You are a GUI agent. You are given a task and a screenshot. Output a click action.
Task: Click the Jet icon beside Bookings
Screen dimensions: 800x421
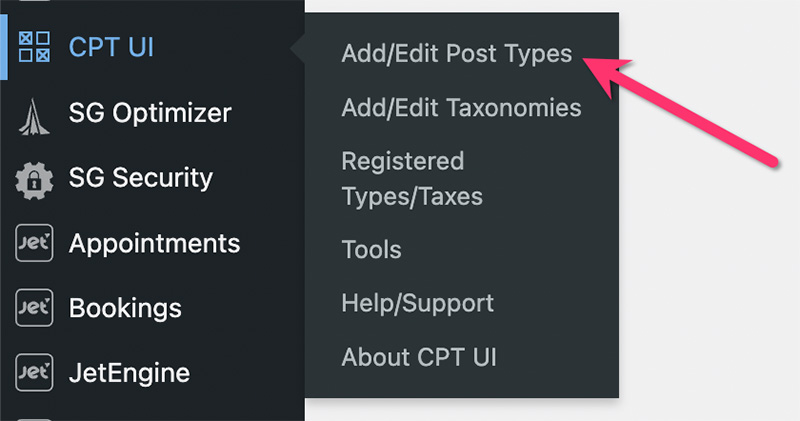pyautogui.click(x=34, y=308)
